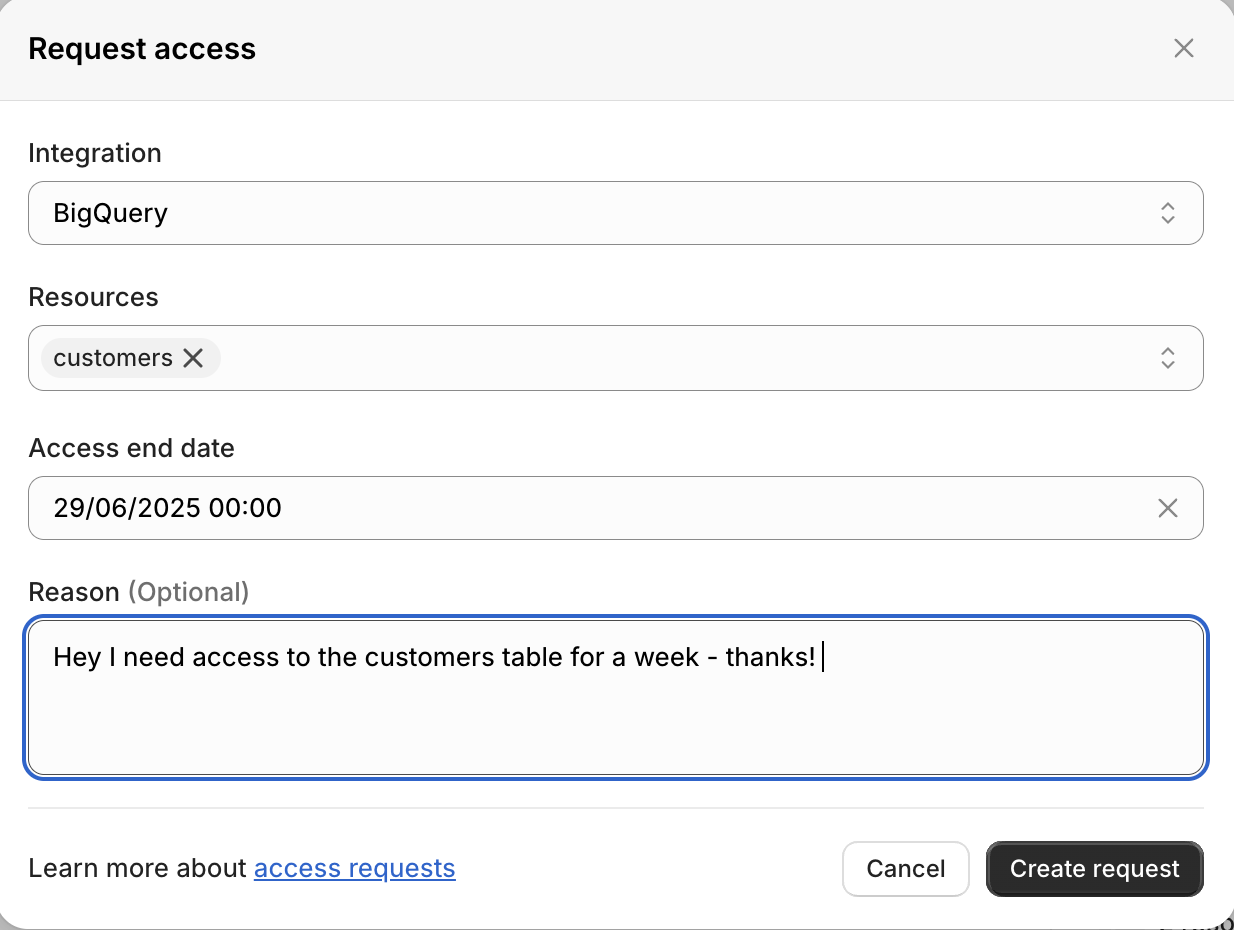Close the Request access dialog

coord(1184,48)
